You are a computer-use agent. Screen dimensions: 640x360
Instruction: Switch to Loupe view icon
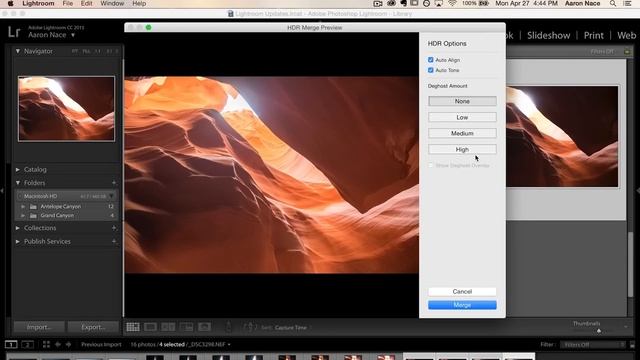(150, 327)
